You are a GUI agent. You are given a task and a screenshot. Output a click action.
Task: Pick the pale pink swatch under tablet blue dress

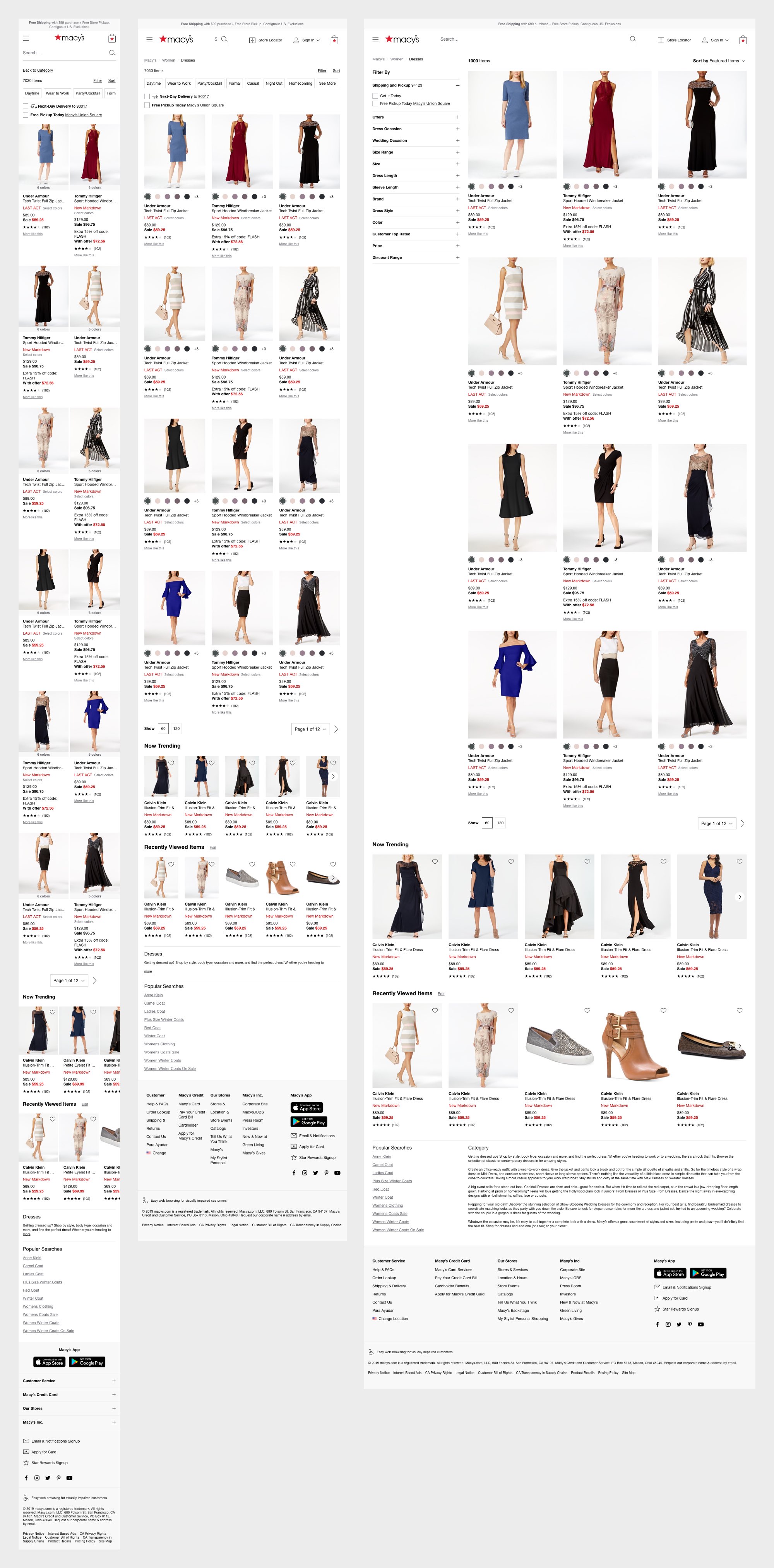(158, 197)
